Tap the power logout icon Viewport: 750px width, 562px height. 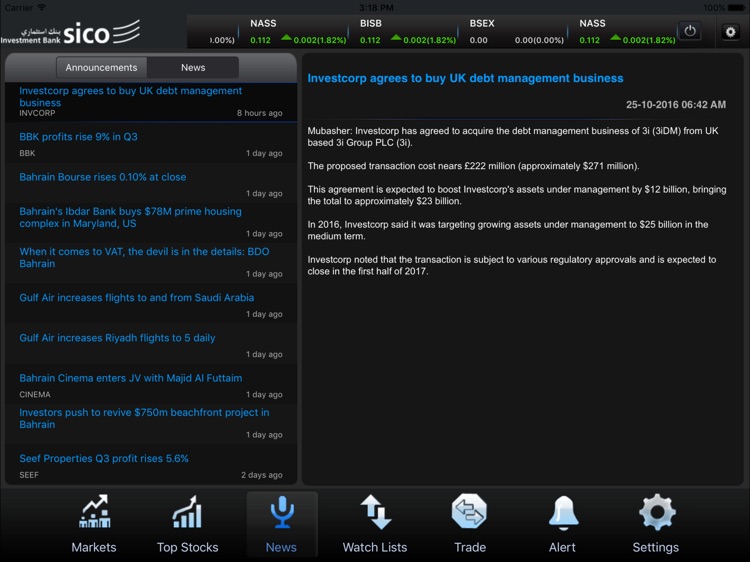tap(690, 32)
